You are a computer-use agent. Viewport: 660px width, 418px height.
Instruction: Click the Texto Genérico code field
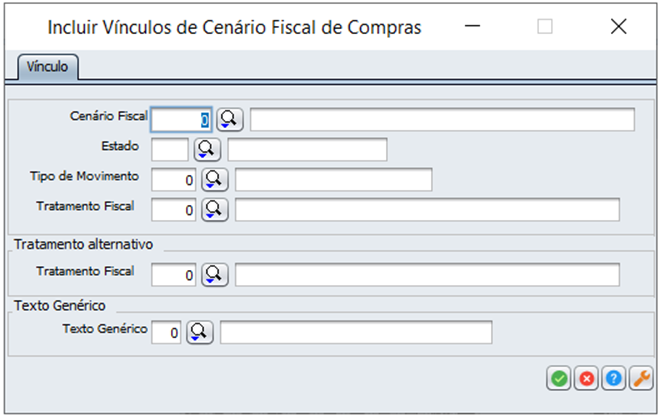tap(166, 332)
